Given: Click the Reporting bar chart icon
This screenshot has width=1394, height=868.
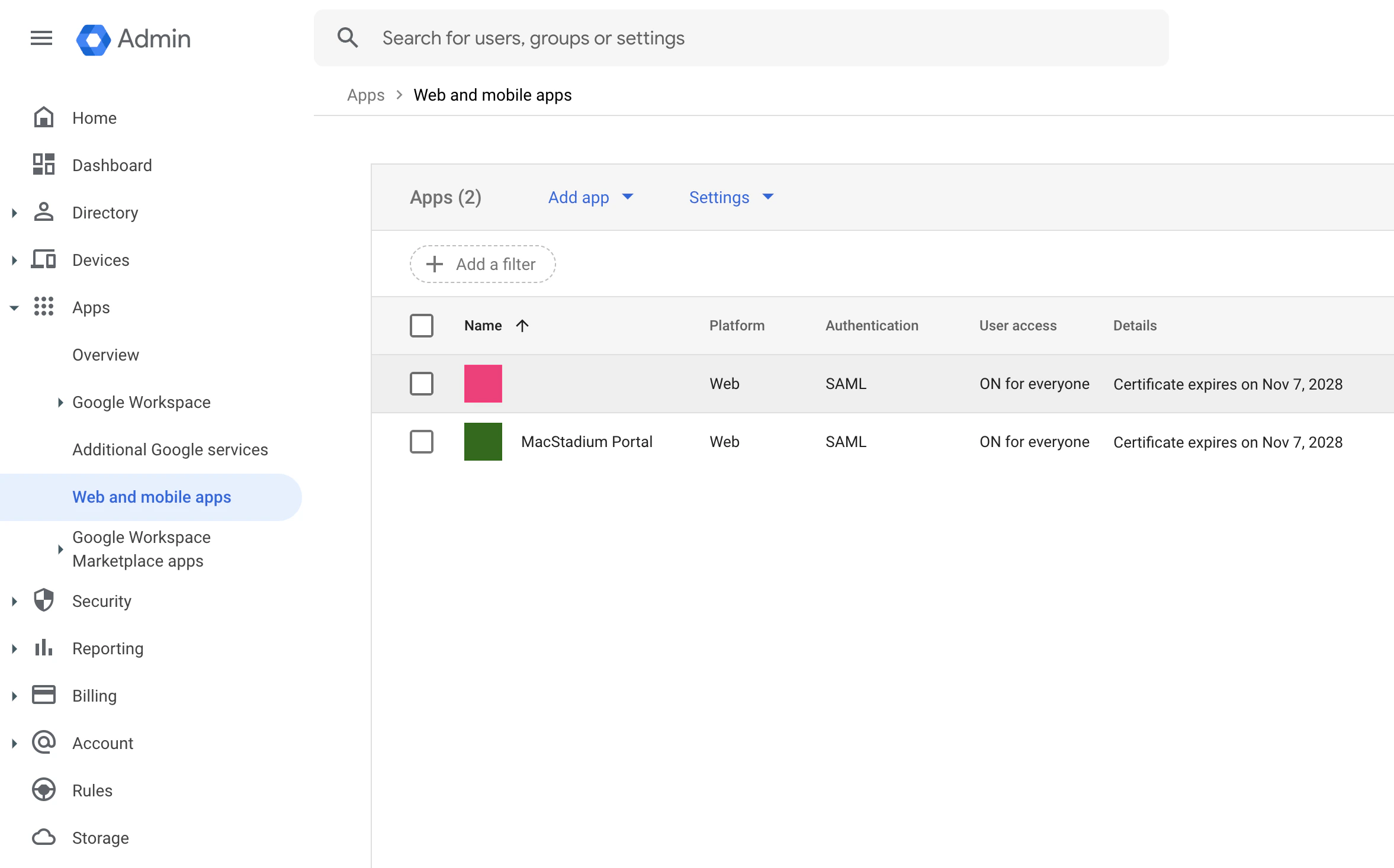Looking at the screenshot, I should [44, 648].
